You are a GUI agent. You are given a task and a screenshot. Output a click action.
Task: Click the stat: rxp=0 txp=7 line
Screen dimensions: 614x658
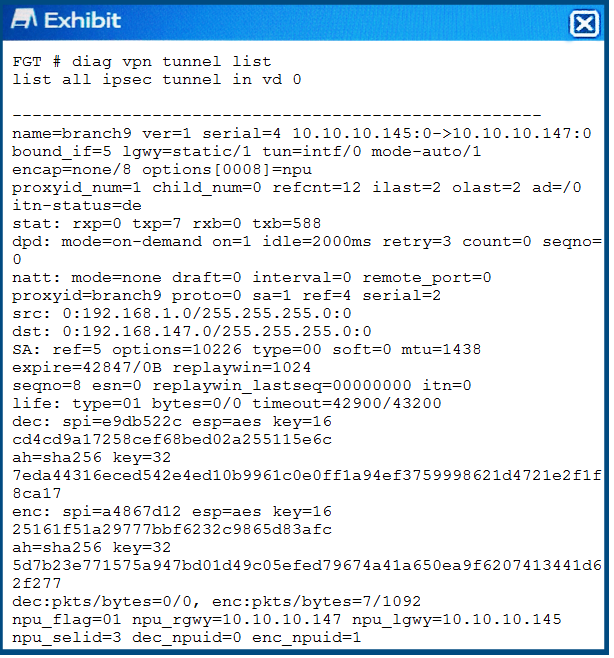click(167, 224)
